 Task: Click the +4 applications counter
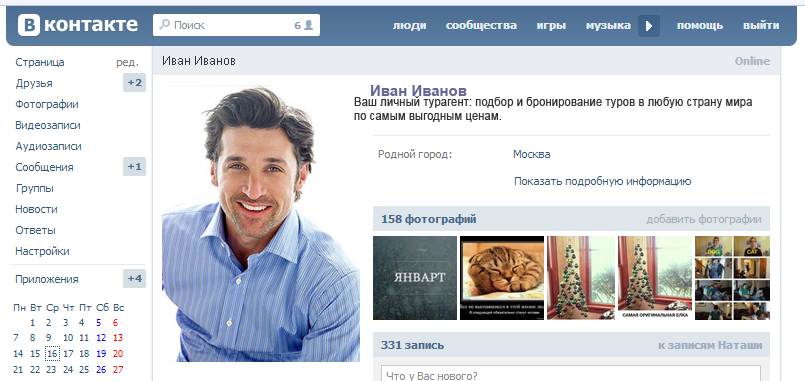point(135,279)
